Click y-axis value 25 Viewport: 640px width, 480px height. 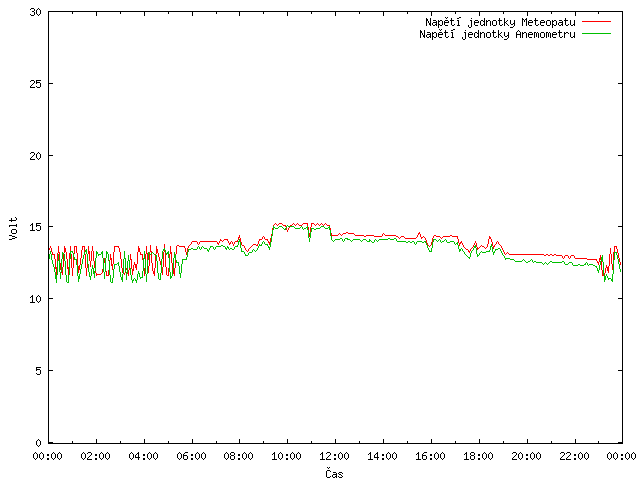36,84
